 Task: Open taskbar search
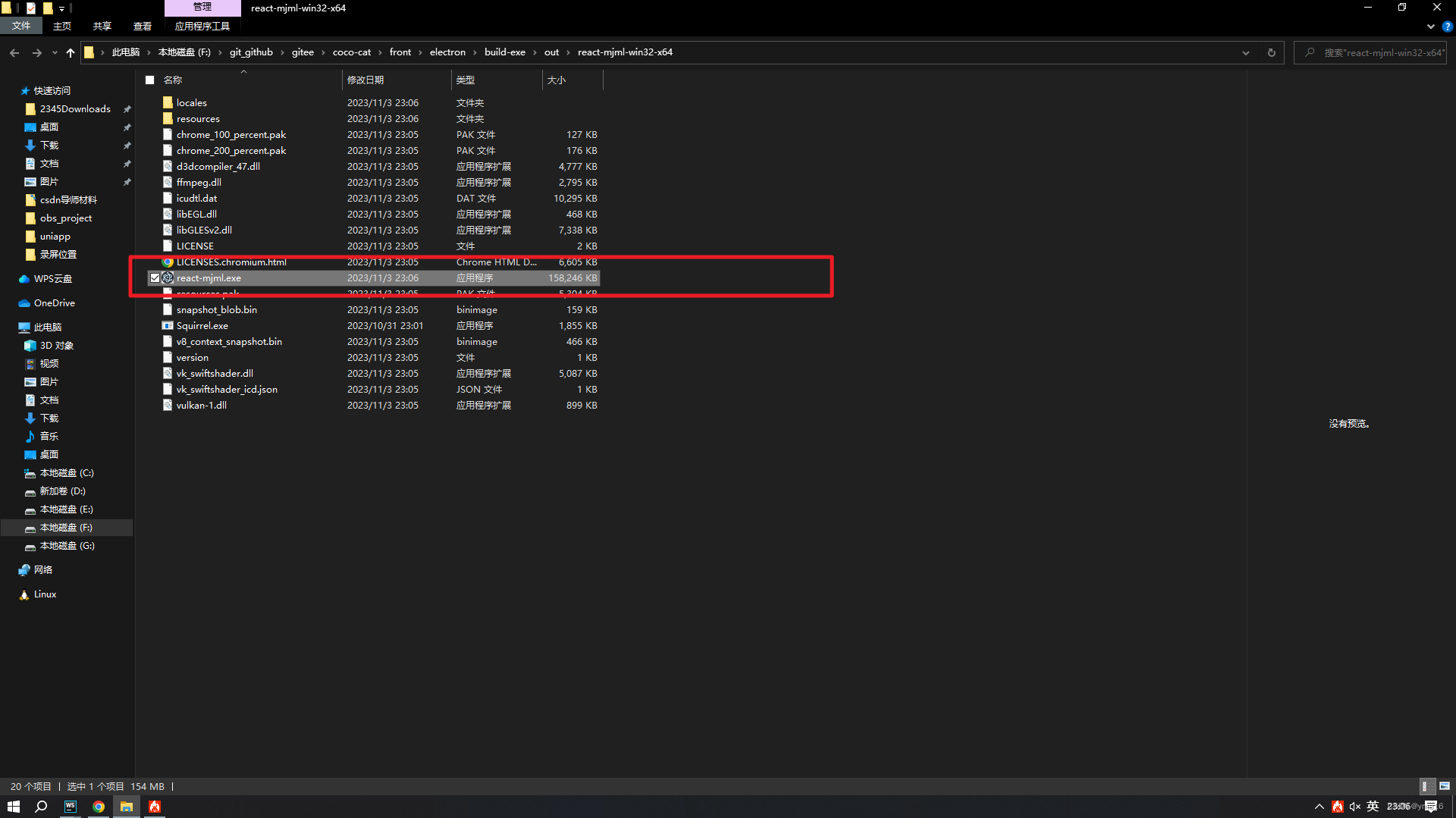pos(42,807)
